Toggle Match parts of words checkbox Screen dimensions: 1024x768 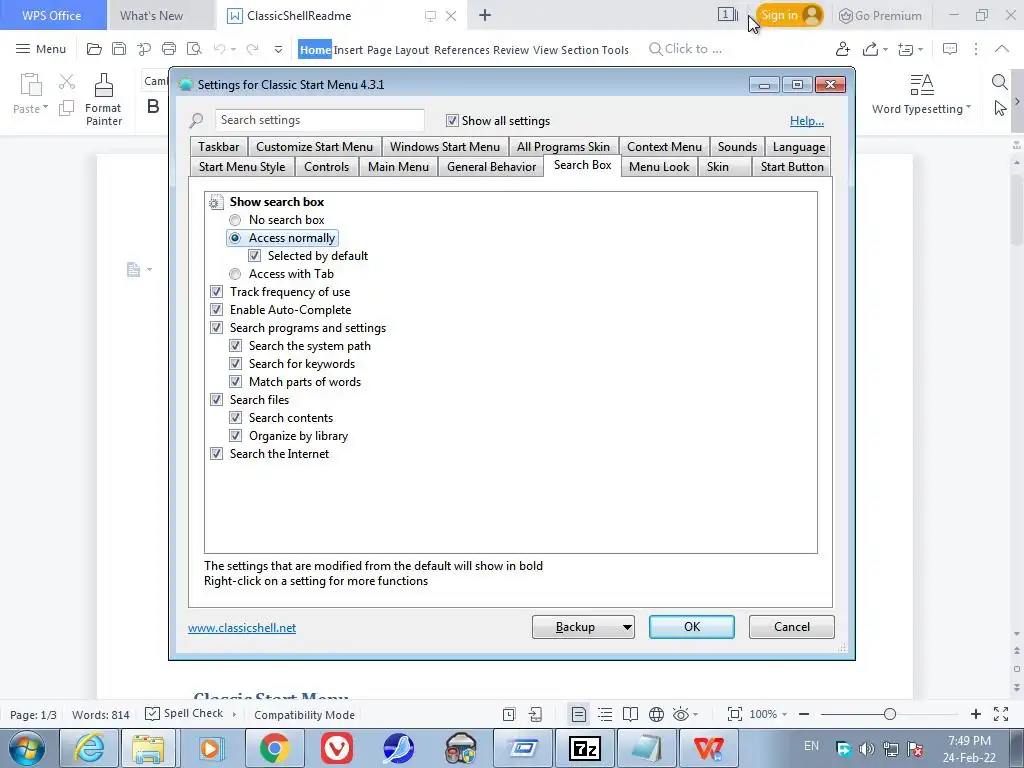[x=236, y=382]
